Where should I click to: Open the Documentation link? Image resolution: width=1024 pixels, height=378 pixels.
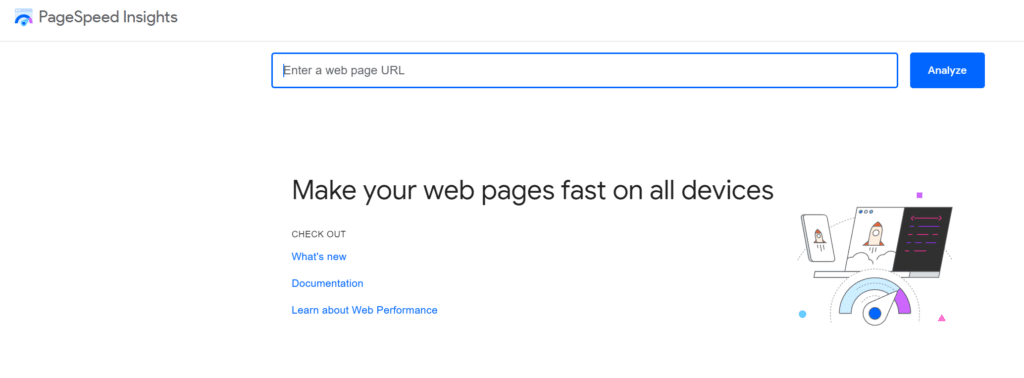pos(327,283)
